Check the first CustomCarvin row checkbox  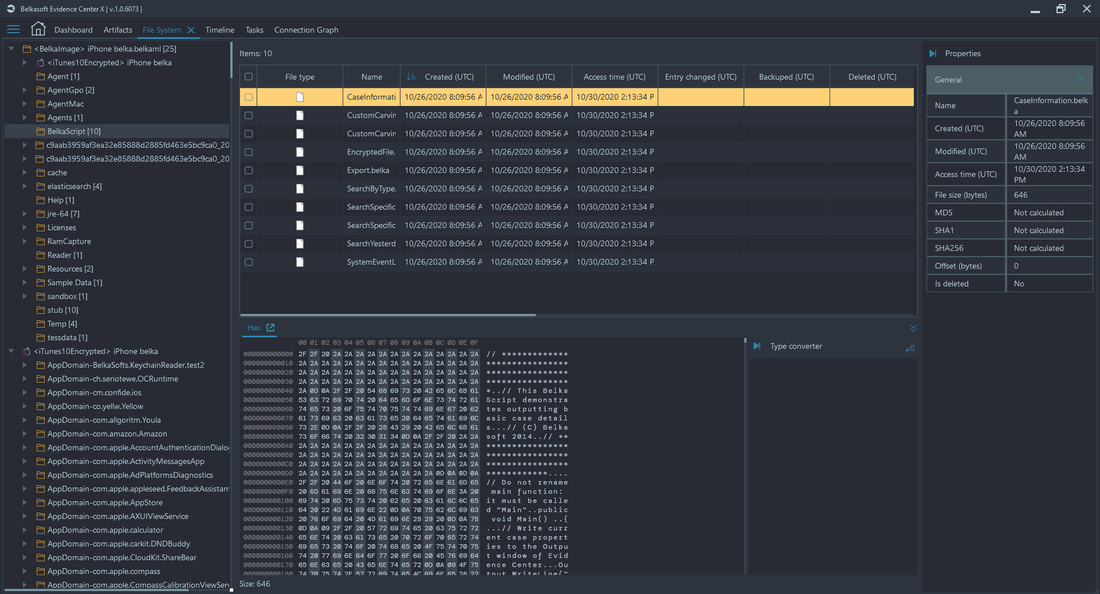[248, 115]
